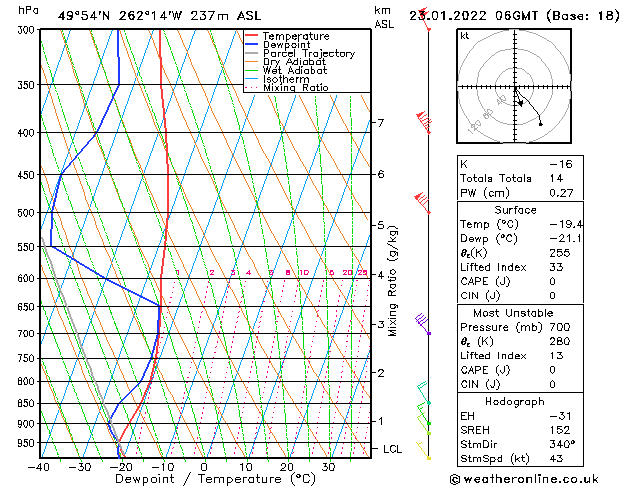
Task: Click the -40 temperature axis label
Action: pos(39,467)
